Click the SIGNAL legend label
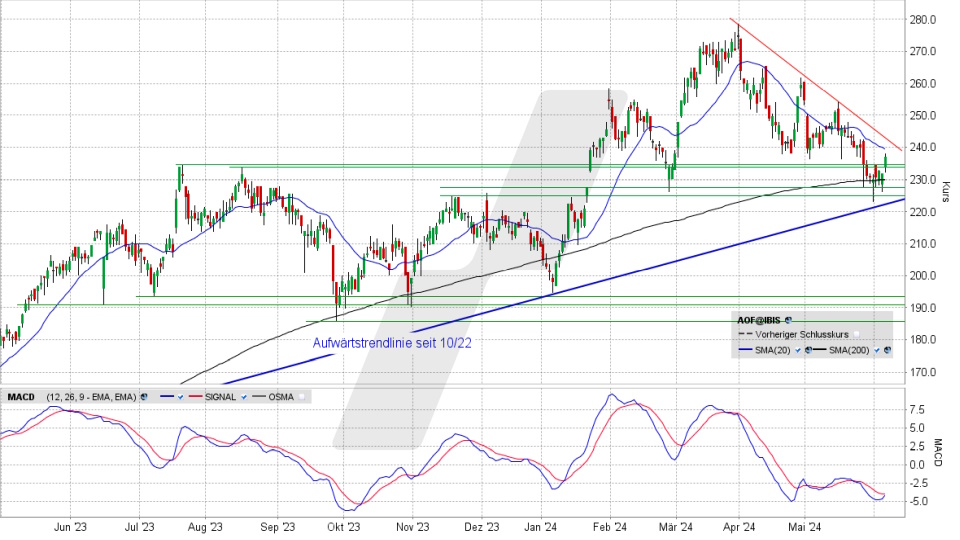Viewport: 960px width, 540px height. coord(220,397)
